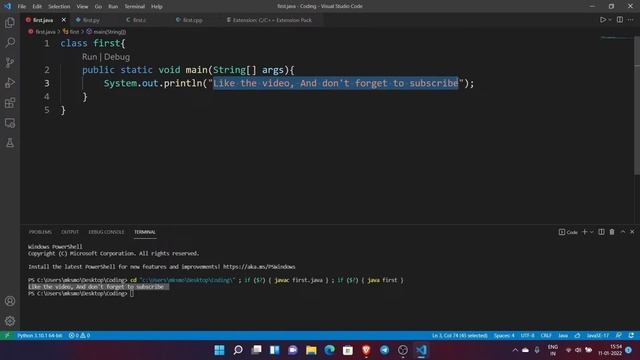Open the Explorer view in activity bar
This screenshot has height=360, width=640.
pos(10,22)
